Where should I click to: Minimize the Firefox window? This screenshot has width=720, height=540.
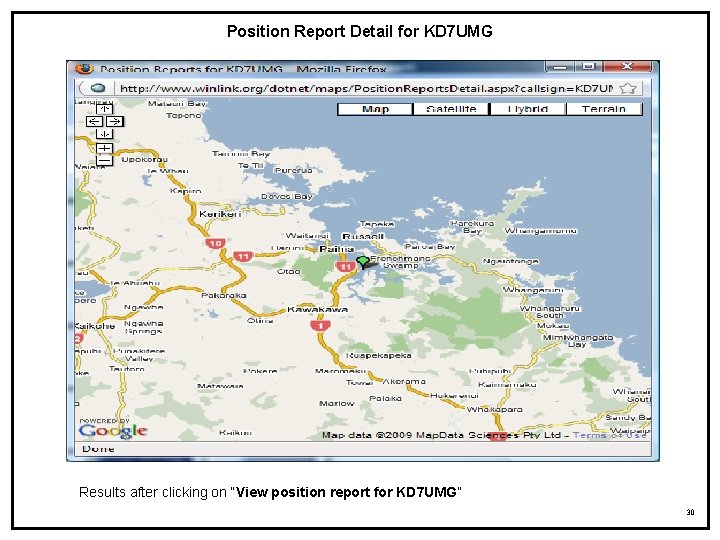click(559, 67)
